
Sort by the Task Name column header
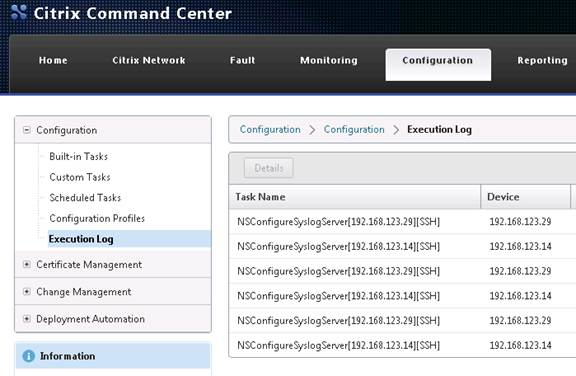point(354,197)
